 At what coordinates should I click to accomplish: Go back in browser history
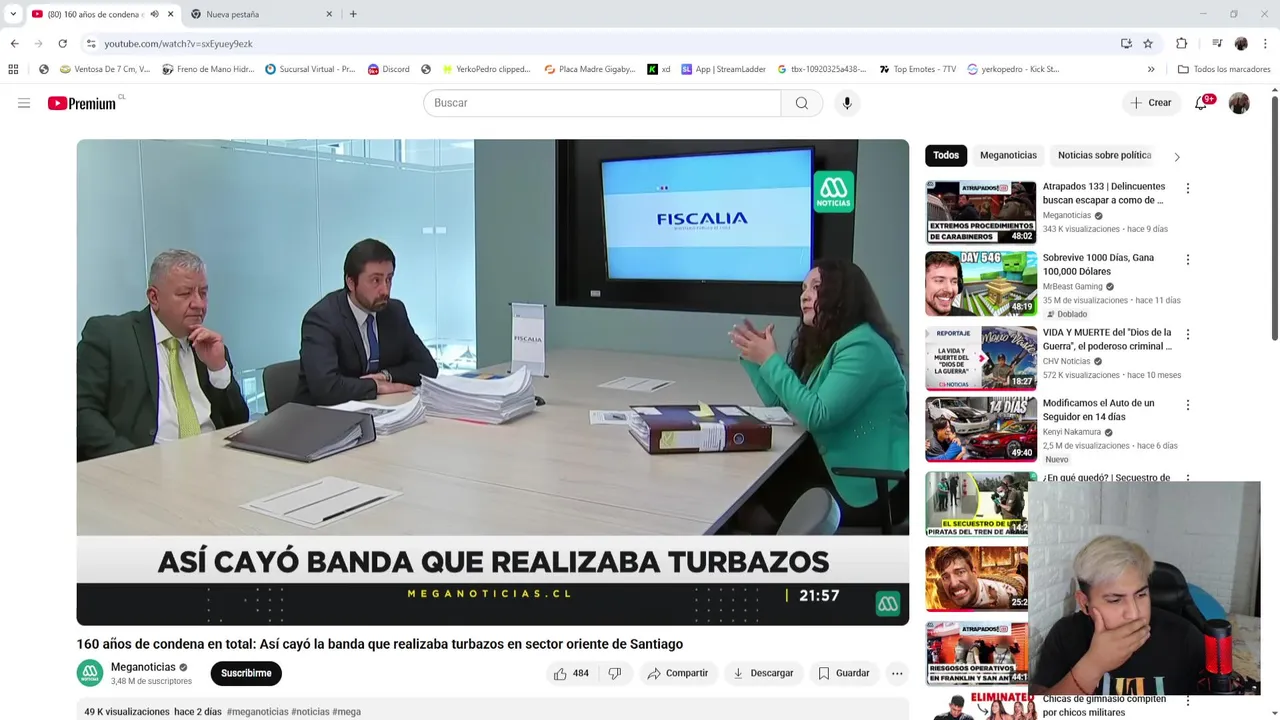[x=14, y=43]
